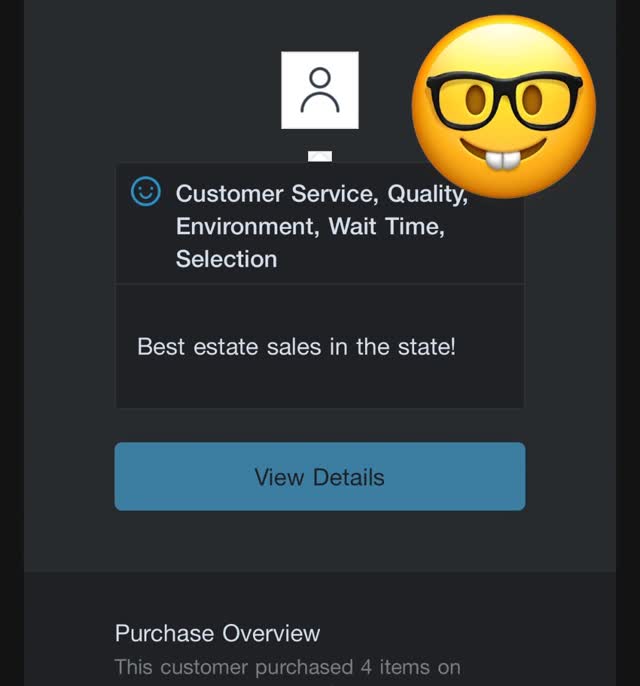Tap the nerd face emoji sticker

(x=504, y=106)
